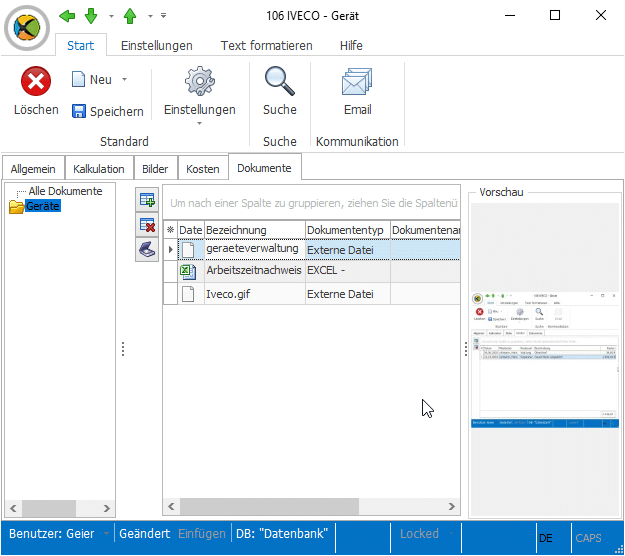Click the Suche magnifier icon
The height and width of the screenshot is (556, 625).
pos(279,81)
